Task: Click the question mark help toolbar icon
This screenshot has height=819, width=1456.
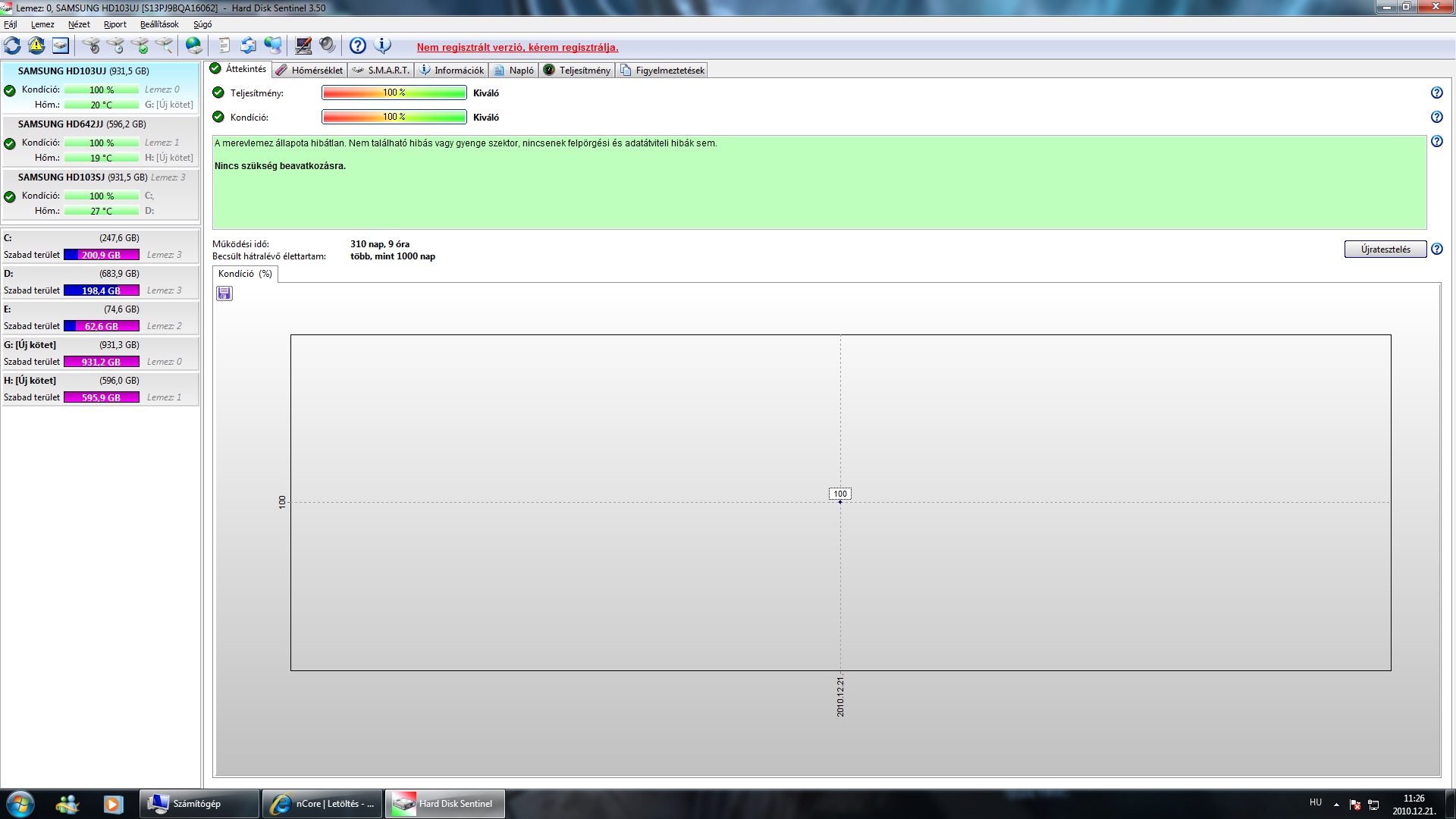Action: click(358, 46)
